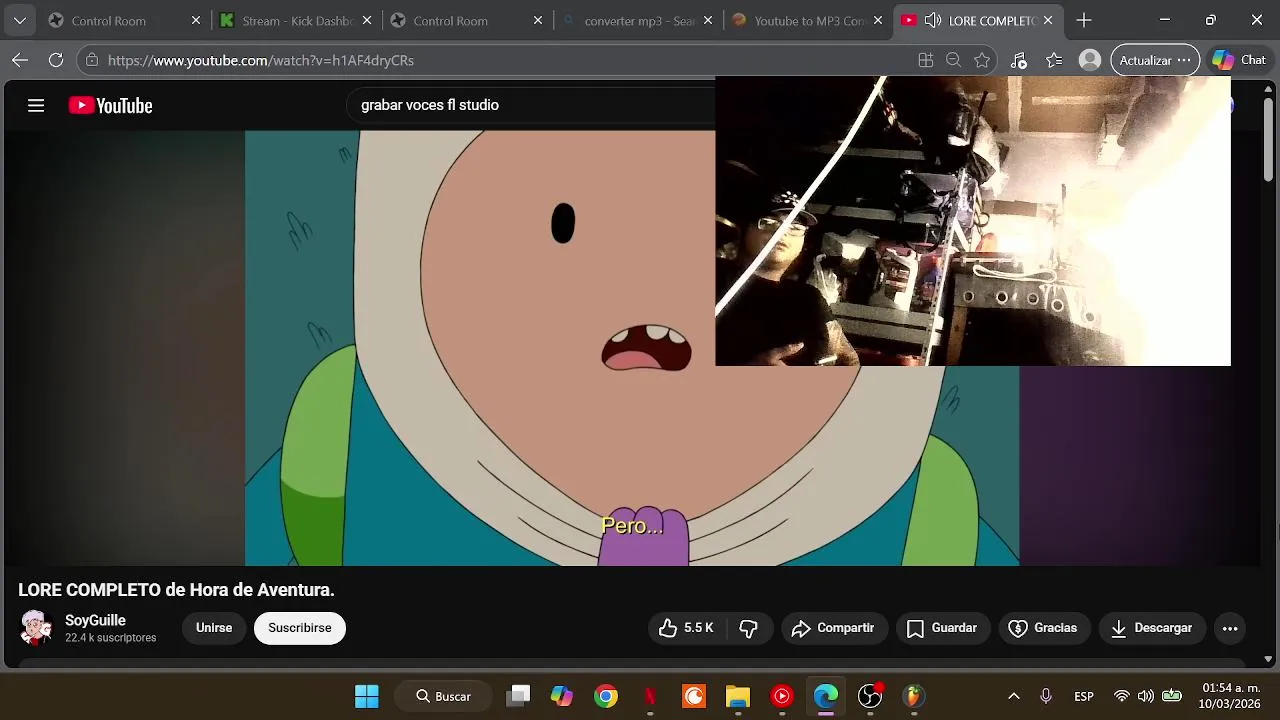Image resolution: width=1280 pixels, height=720 pixels.
Task: Open the Windows Start menu
Action: click(367, 696)
